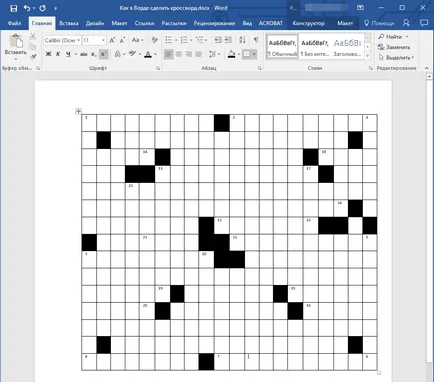The image size is (434, 382).
Task: Apply the text highlight color marker
Action: [x=132, y=54]
